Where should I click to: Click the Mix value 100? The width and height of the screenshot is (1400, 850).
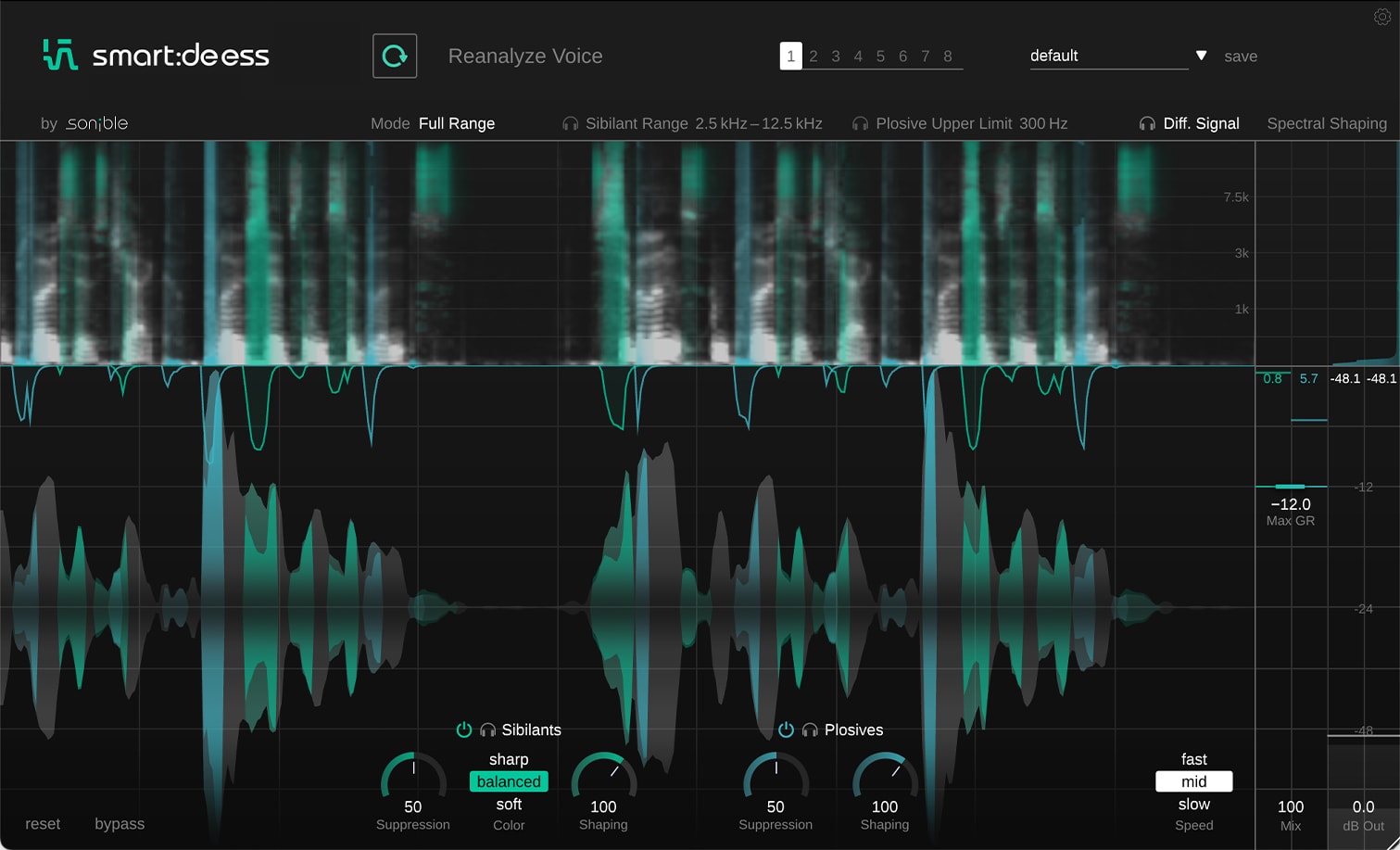pyautogui.click(x=1291, y=807)
